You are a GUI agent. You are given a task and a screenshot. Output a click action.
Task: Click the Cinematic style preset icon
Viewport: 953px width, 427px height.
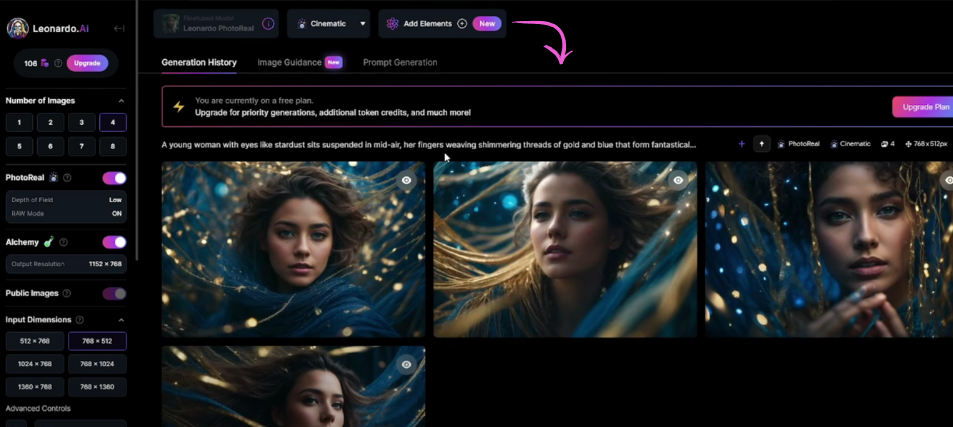point(301,24)
